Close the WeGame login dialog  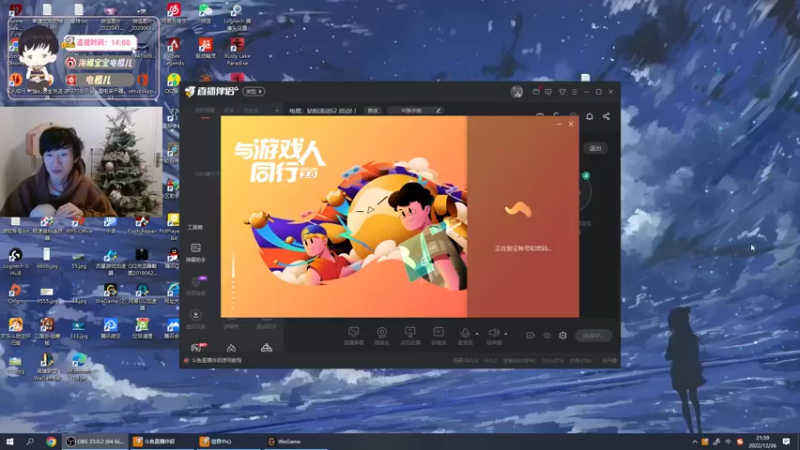click(x=571, y=124)
